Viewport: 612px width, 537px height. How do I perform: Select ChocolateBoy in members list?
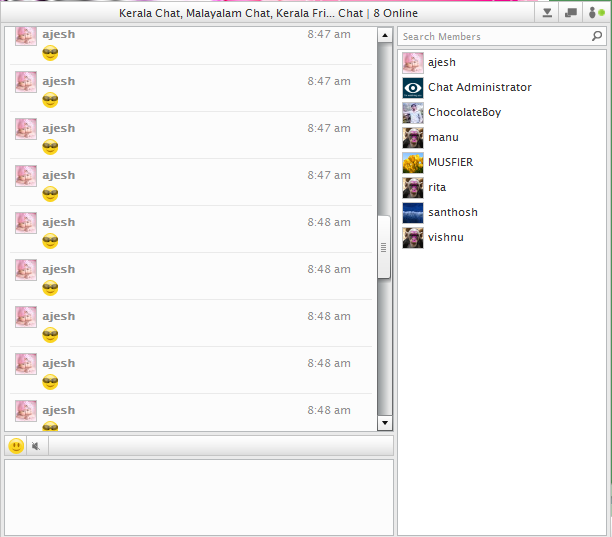(502, 112)
